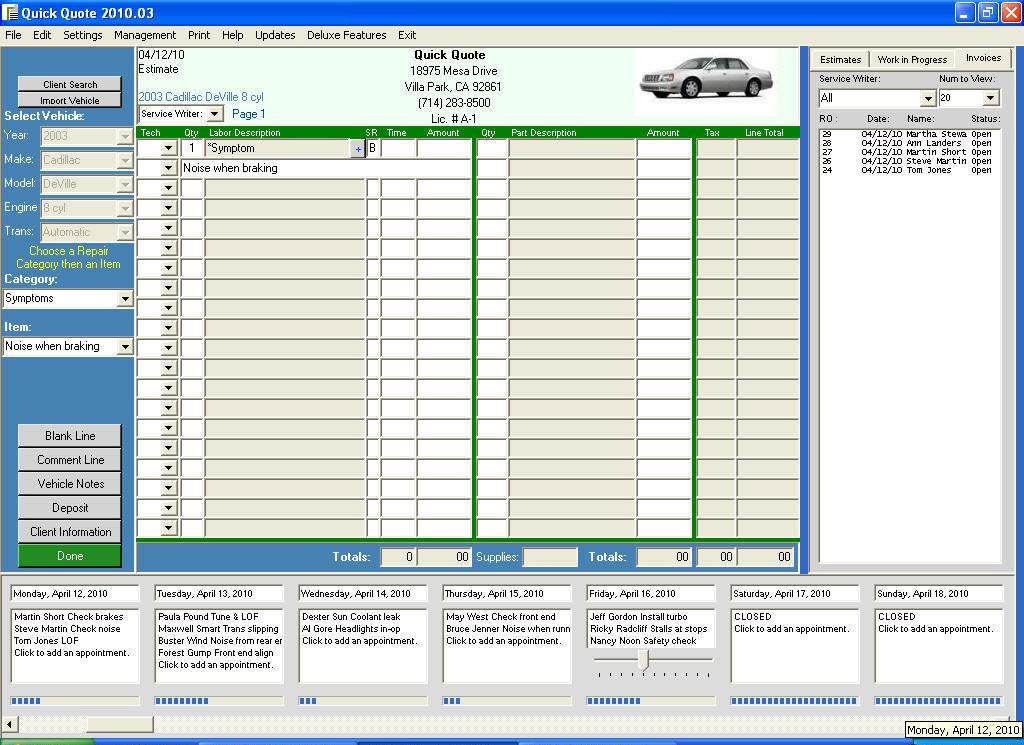Expand the Make dropdown showing Cadillac
1024x745 pixels.
point(125,161)
